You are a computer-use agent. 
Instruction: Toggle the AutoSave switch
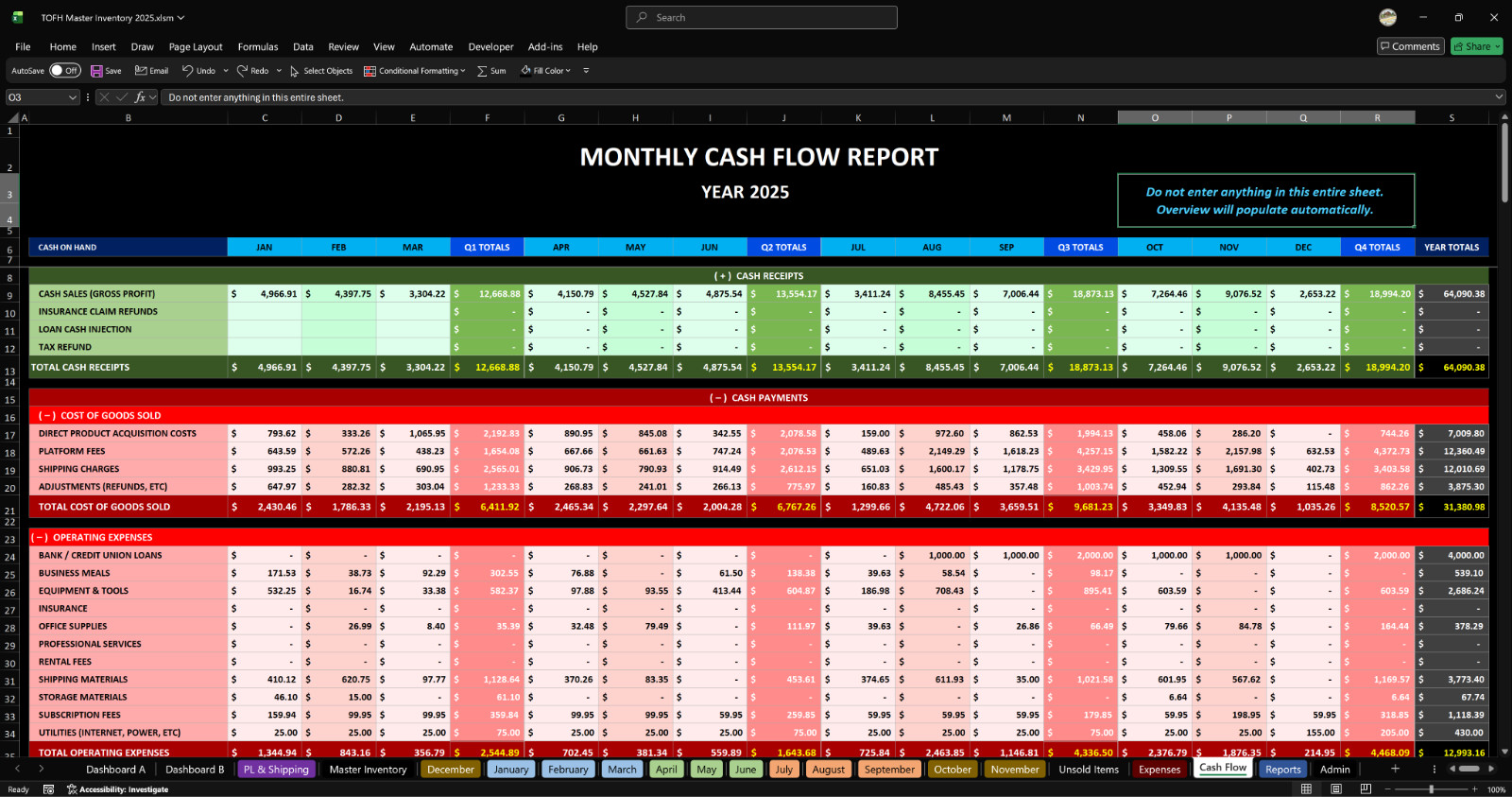[65, 71]
